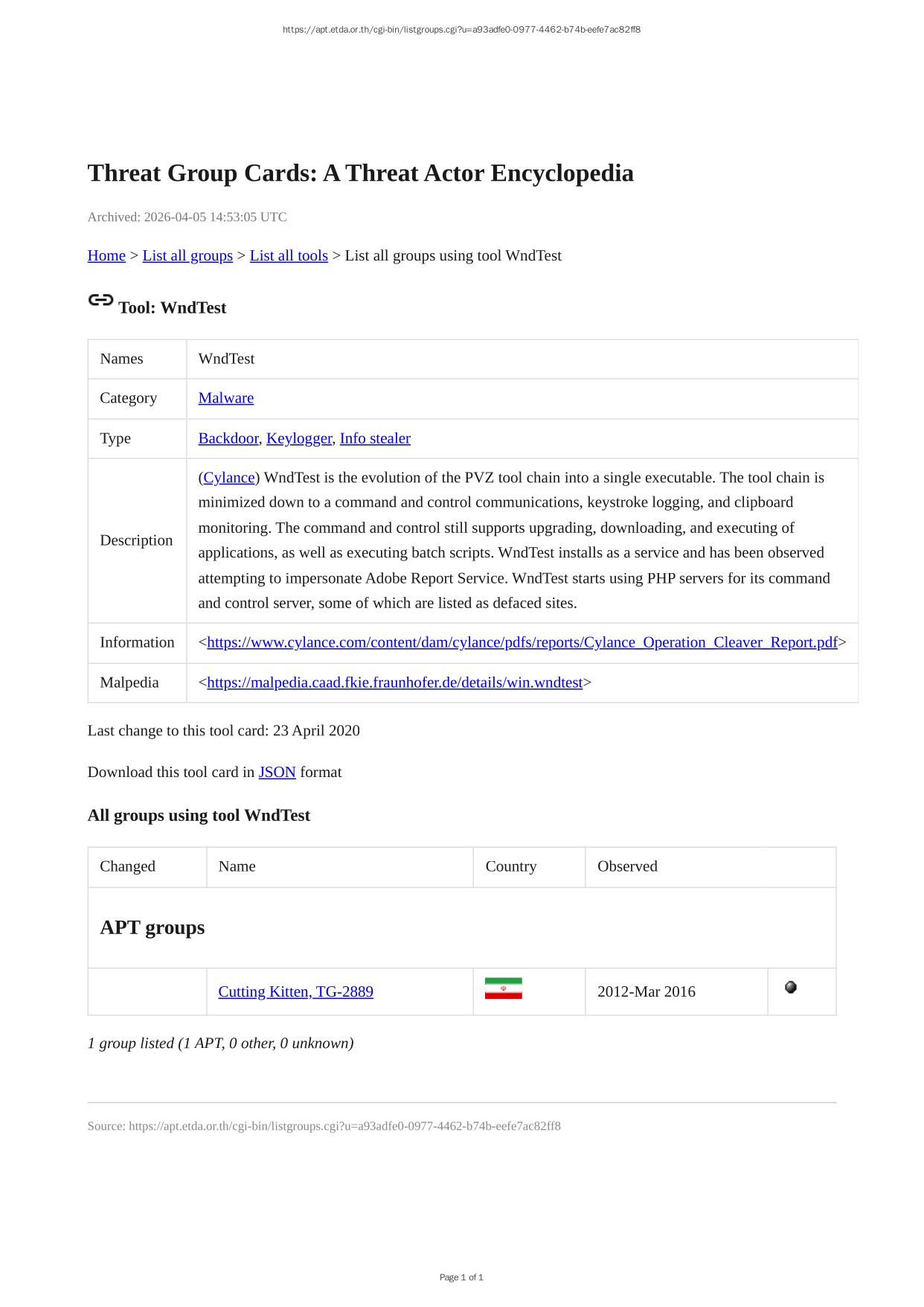This screenshot has width=924, height=1307.
Task: Open the Malware category link
Action: [x=225, y=398]
